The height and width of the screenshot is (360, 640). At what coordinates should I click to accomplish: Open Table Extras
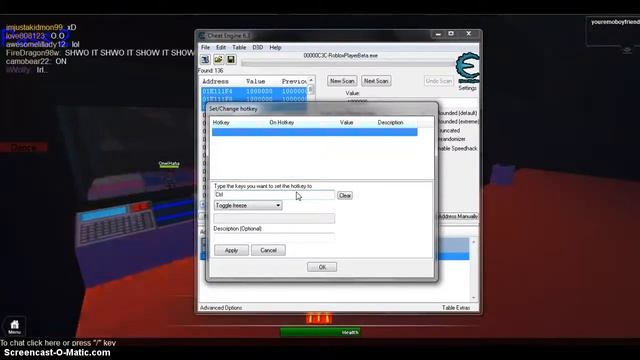coord(456,308)
